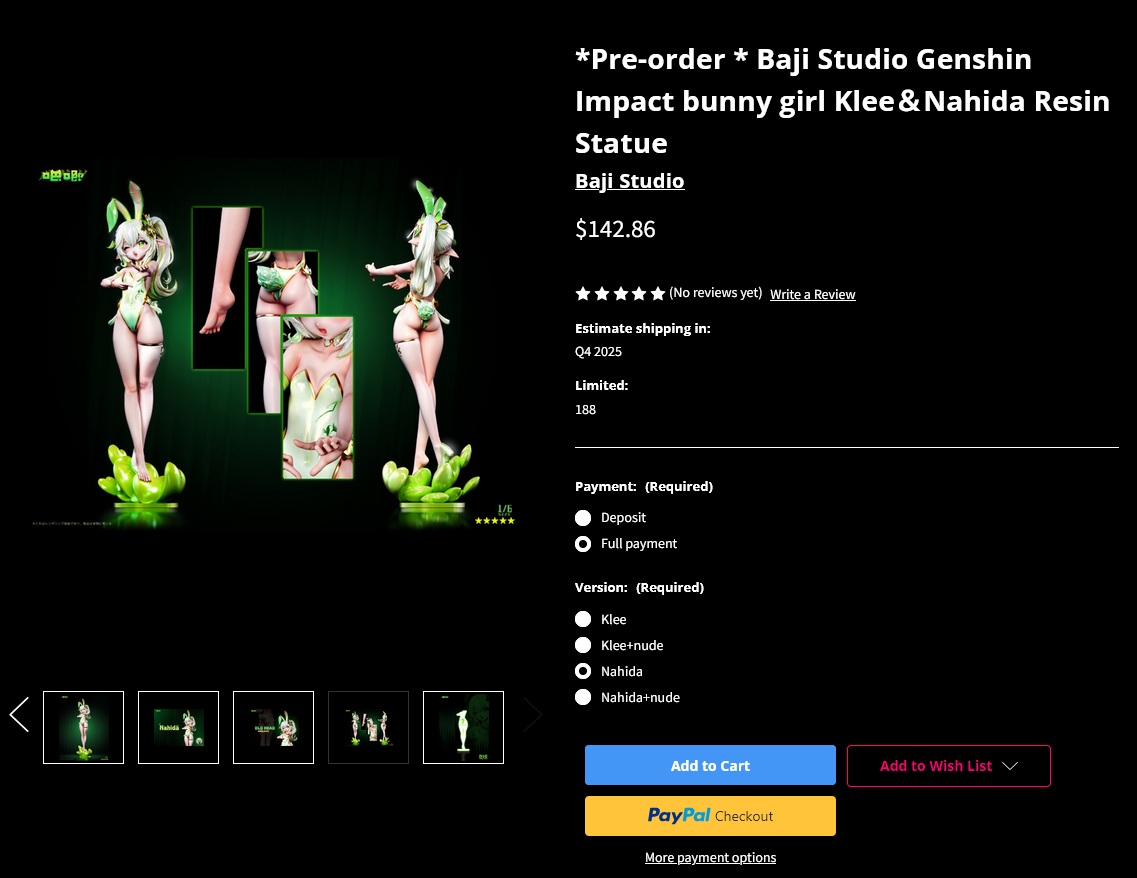Click the Q4 2025 shipping estimate text
The image size is (1137, 878).
pos(598,352)
